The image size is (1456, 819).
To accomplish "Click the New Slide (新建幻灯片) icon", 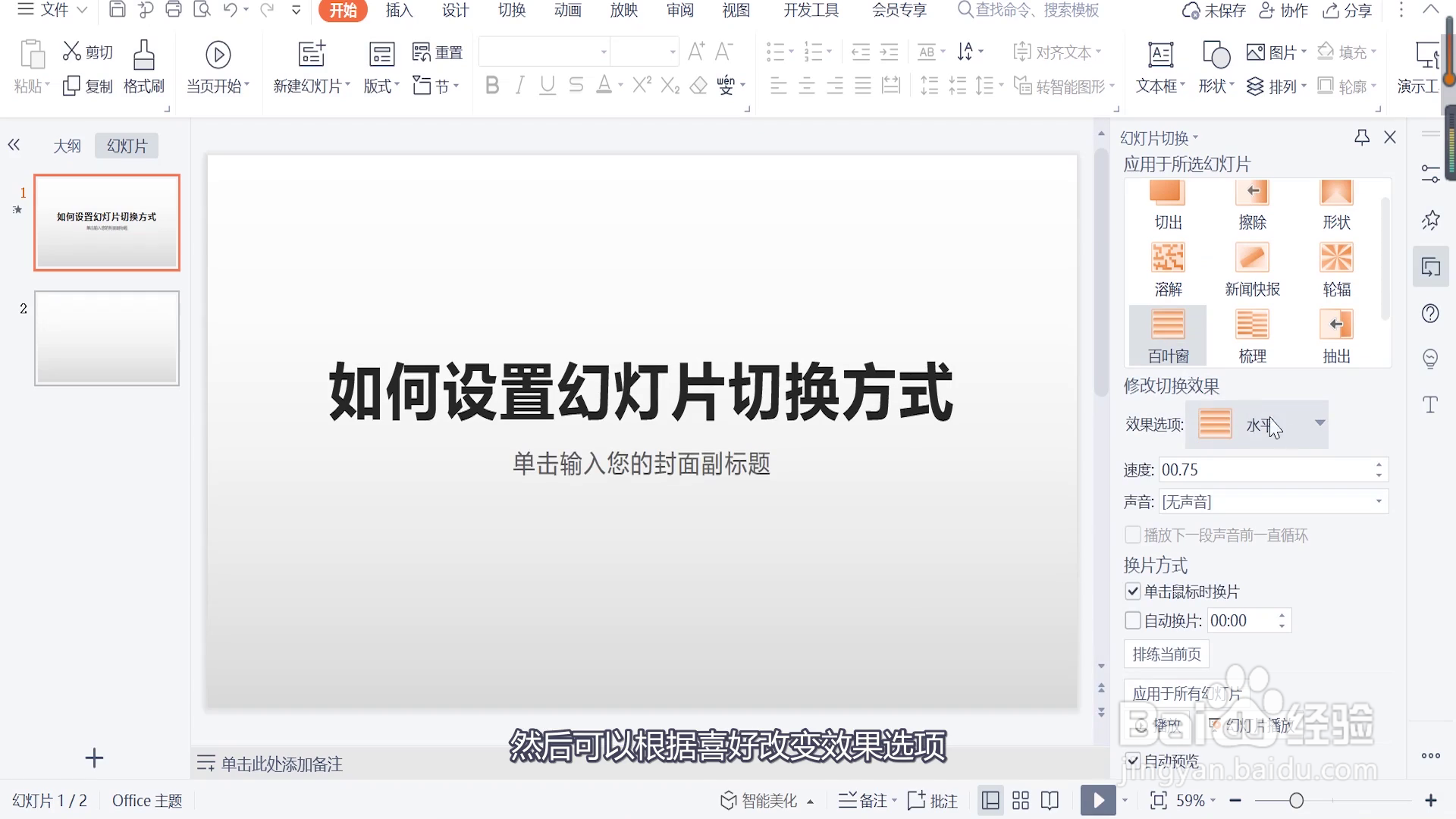I will (312, 55).
